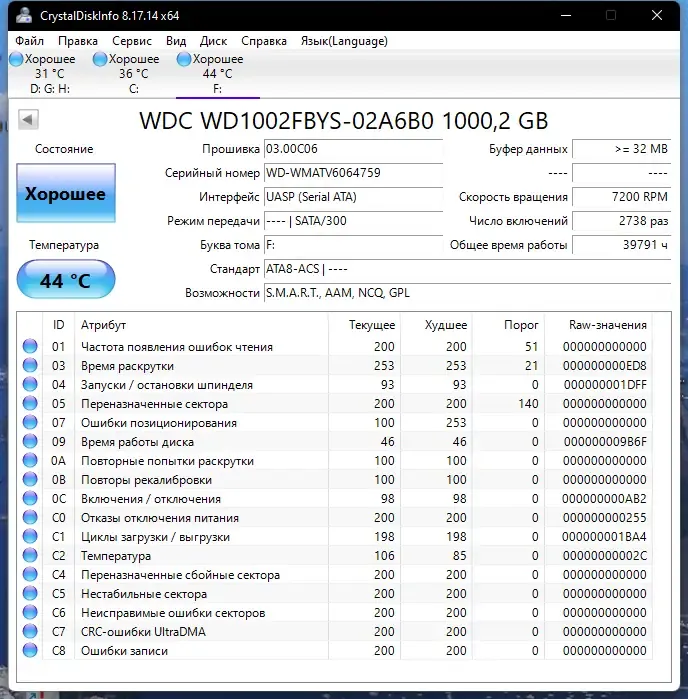The height and width of the screenshot is (699, 688).
Task: Click the status dot for attribute C2
Action: 30,555
